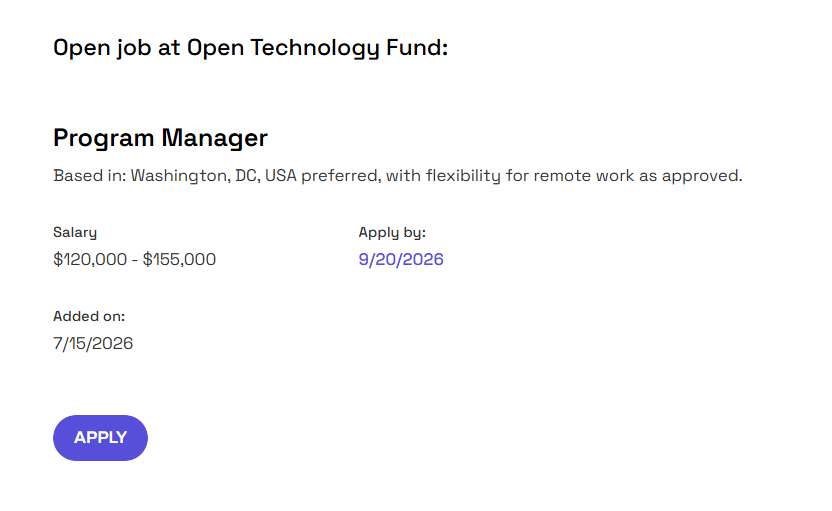Click the 'Based in: Washington, DC' location line
The height and width of the screenshot is (511, 832).
[x=397, y=176]
